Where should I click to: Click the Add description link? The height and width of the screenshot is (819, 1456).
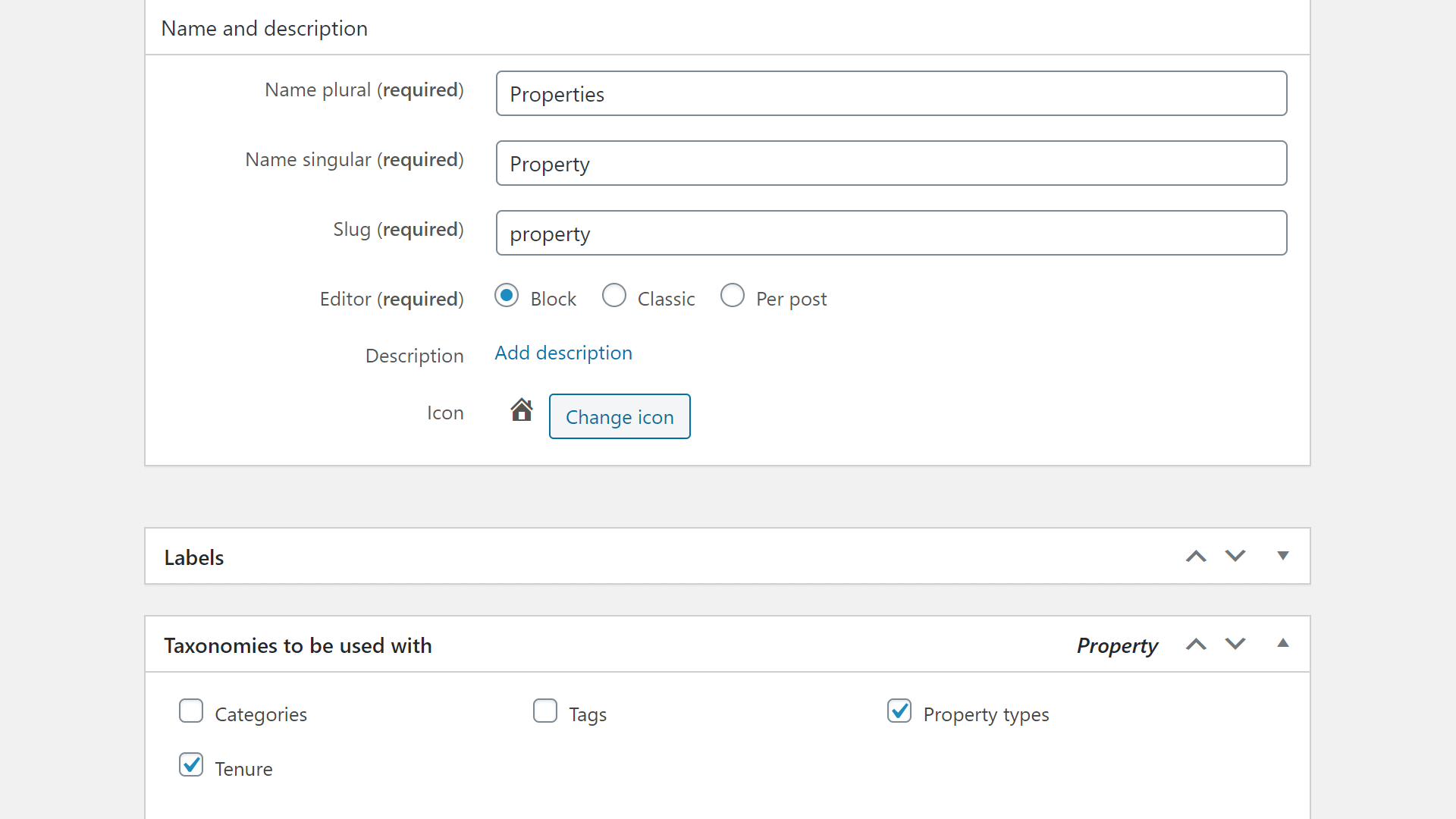pos(563,353)
